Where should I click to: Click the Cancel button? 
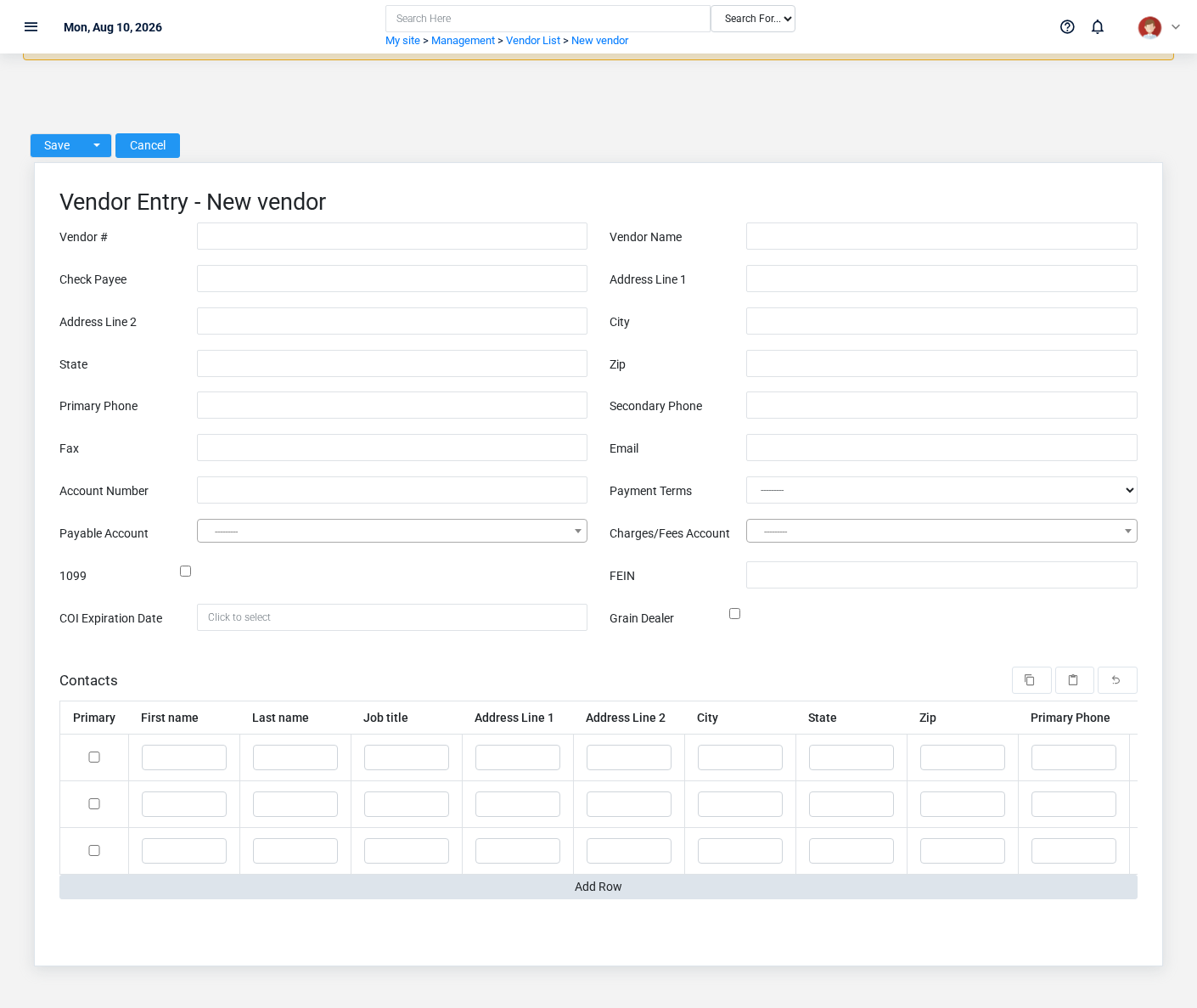148,145
